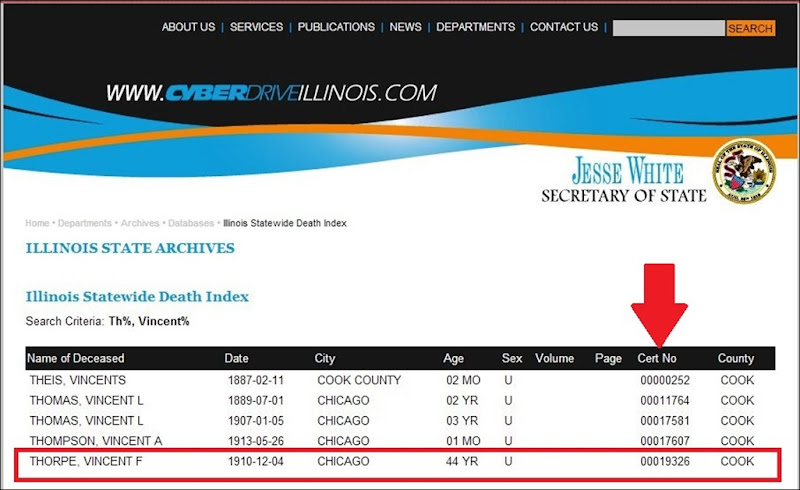Open Departments breadcrumb link
This screenshot has width=800, height=490.
tap(85, 223)
